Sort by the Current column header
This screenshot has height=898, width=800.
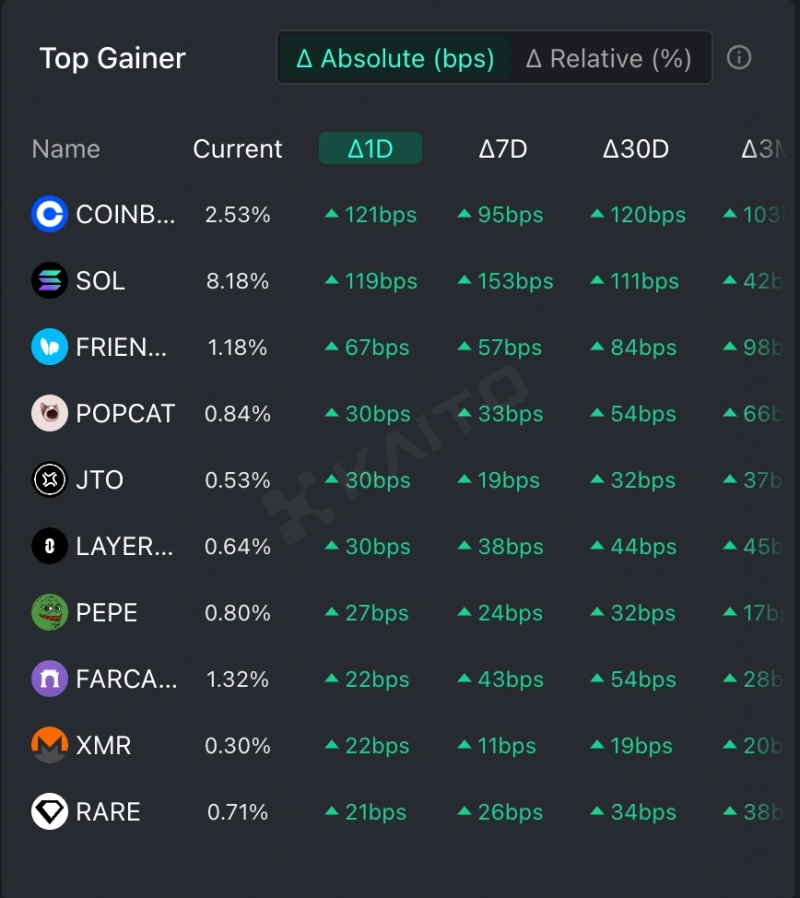[x=237, y=149]
